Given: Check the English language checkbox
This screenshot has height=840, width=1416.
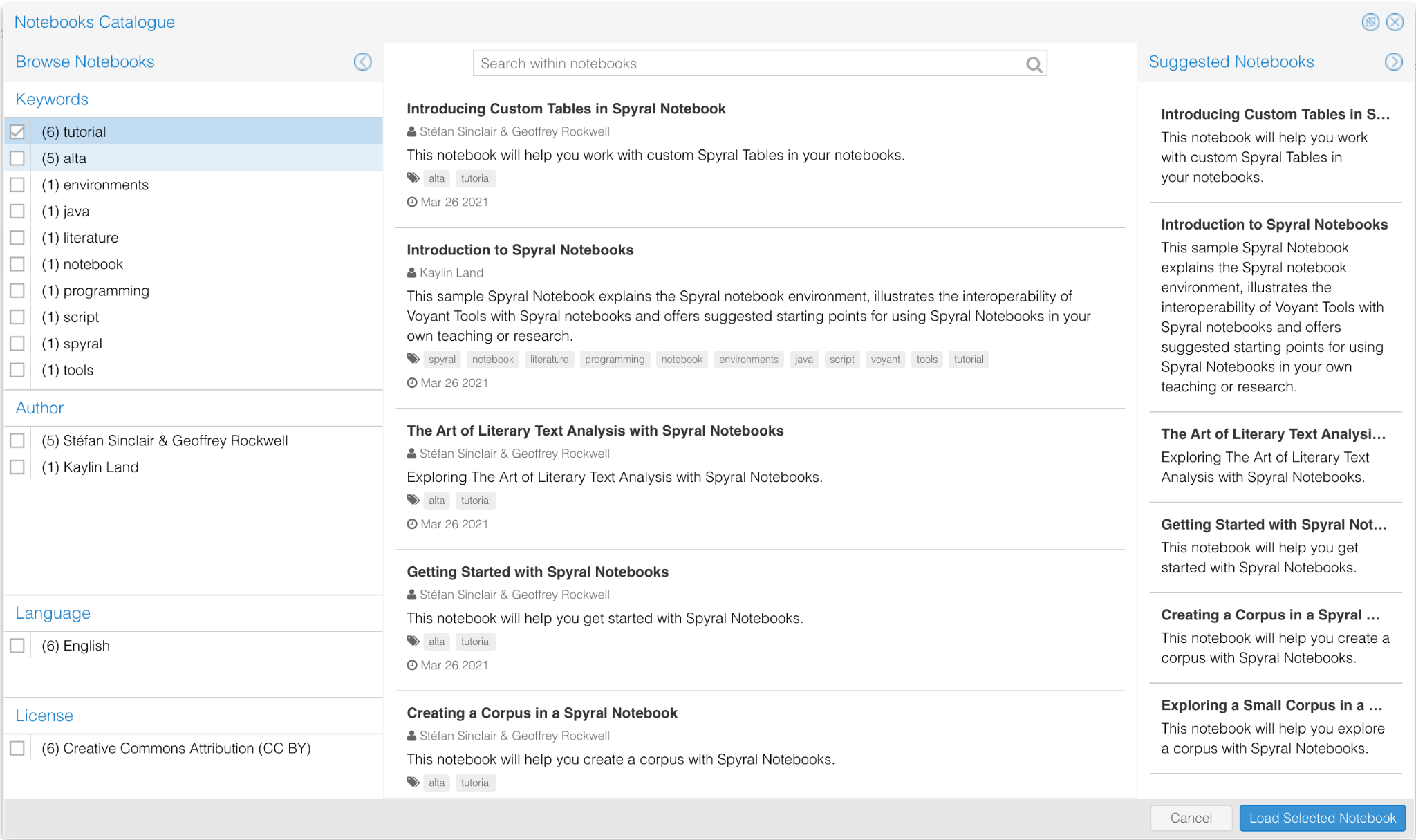Looking at the screenshot, I should click(17, 646).
